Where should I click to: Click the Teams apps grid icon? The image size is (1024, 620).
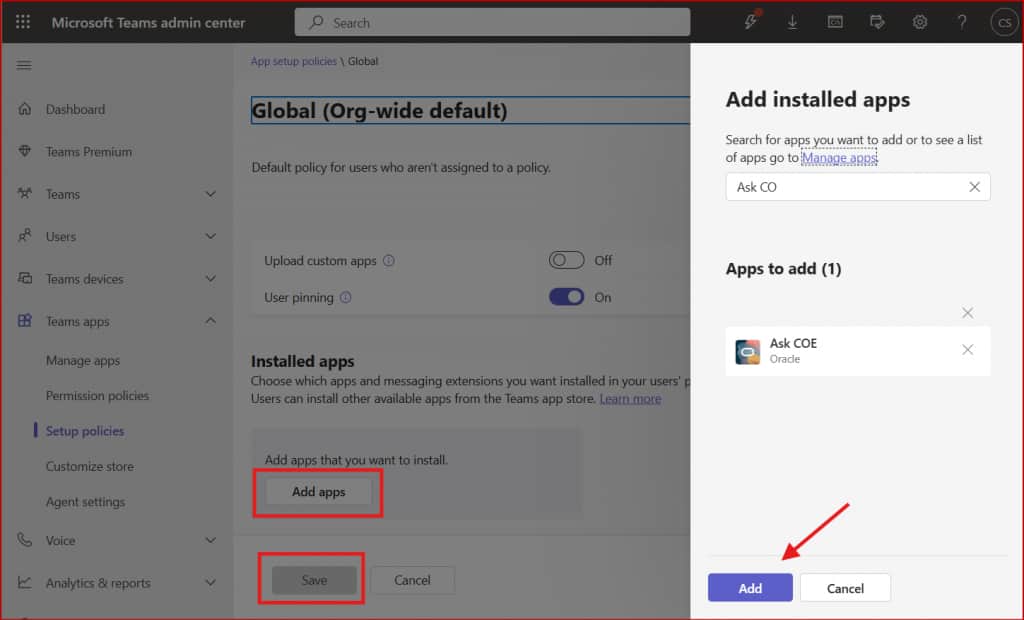(25, 321)
